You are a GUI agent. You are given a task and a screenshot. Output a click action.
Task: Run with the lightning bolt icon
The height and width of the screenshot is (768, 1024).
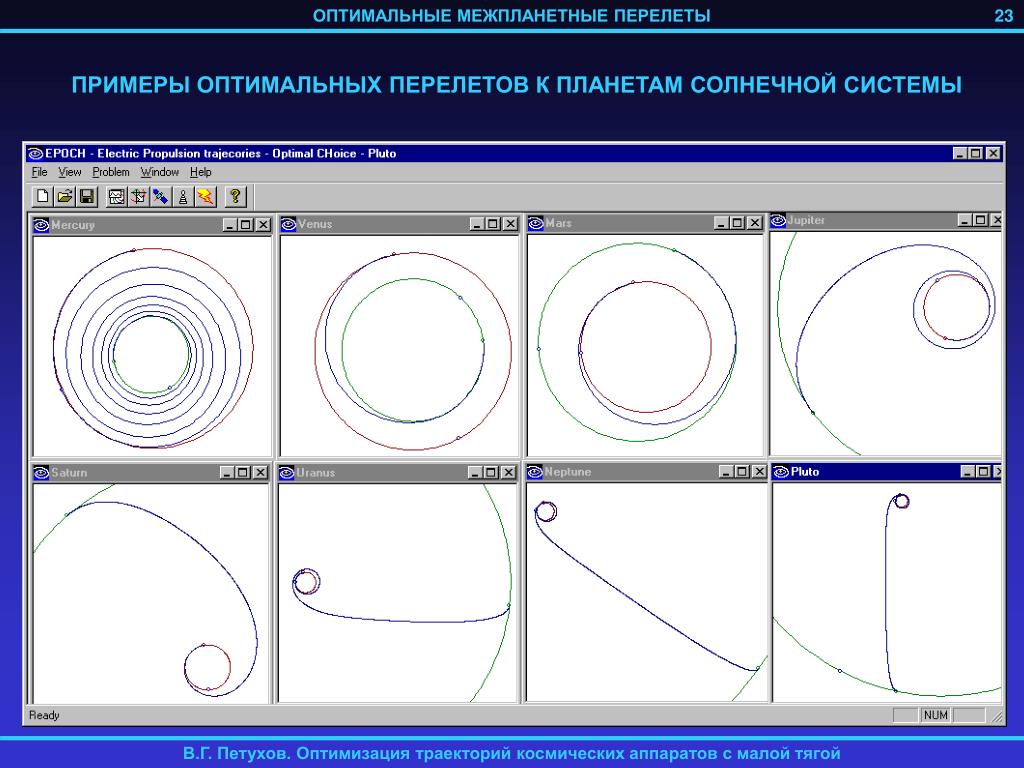pos(205,196)
